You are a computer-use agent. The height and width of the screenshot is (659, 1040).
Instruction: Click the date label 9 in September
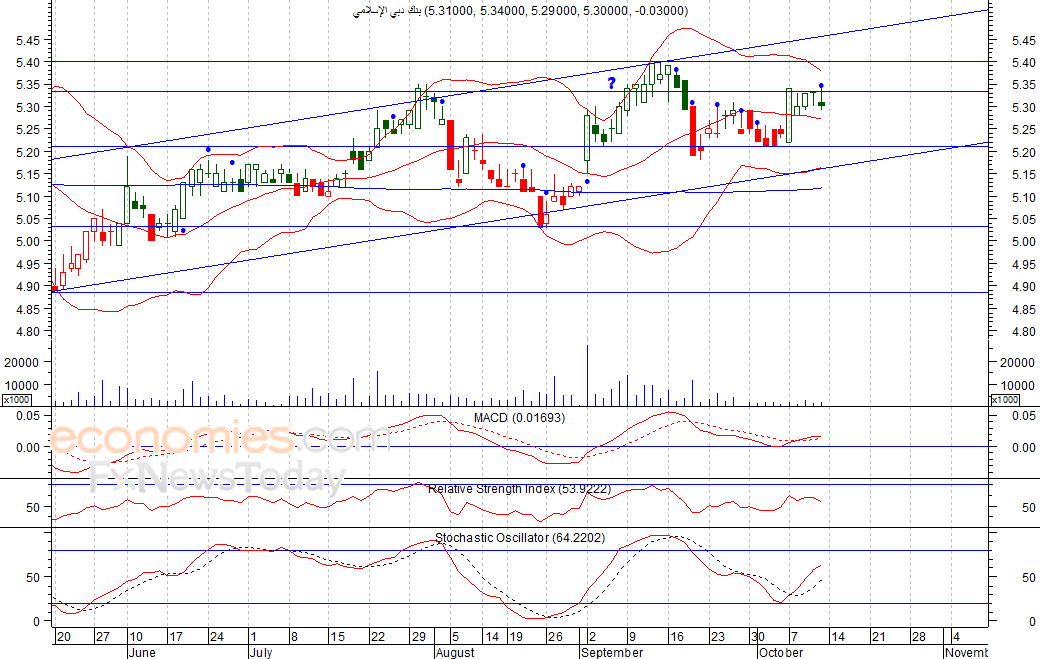631,637
